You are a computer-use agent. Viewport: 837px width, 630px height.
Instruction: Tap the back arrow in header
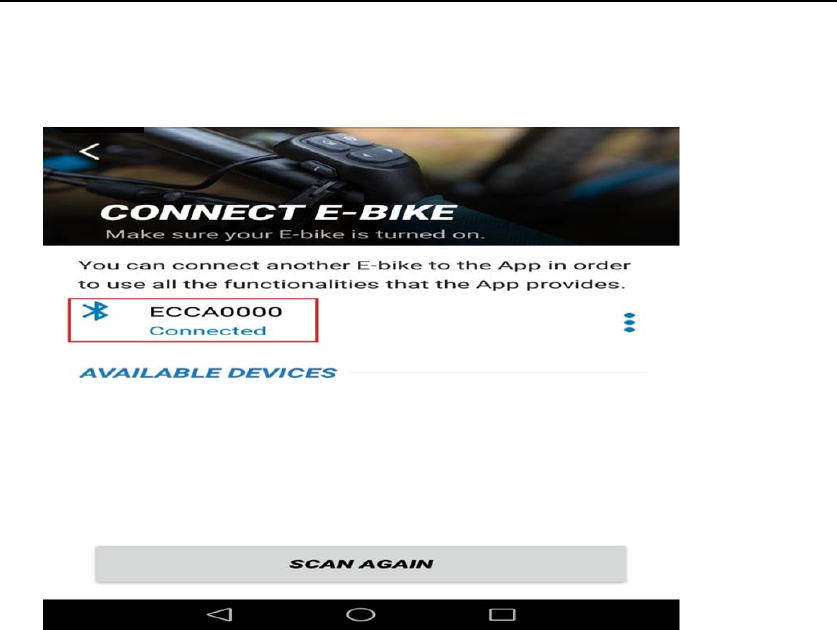coord(89,152)
